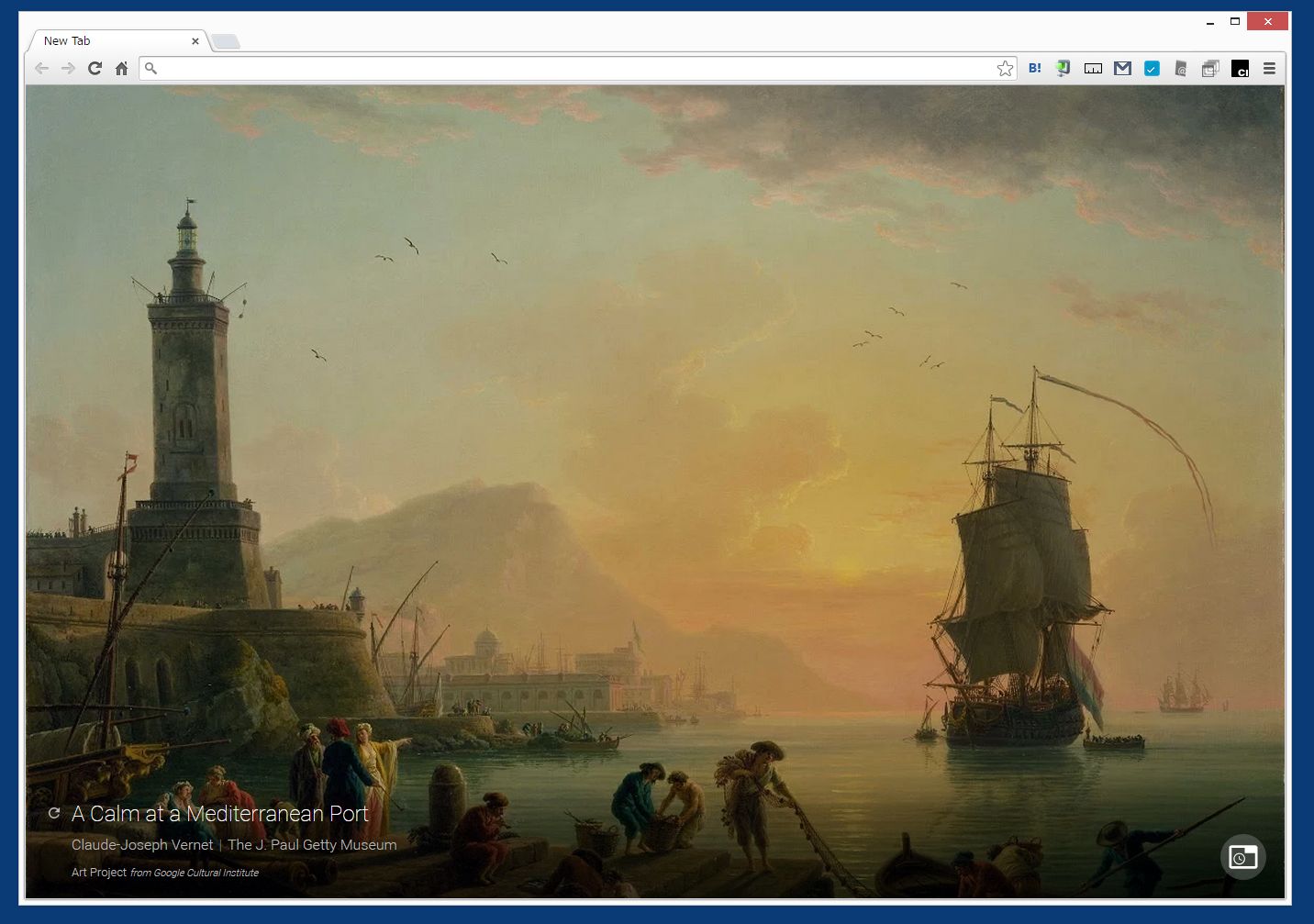Minimize the browser window
The width and height of the screenshot is (1314, 924).
click(1210, 21)
